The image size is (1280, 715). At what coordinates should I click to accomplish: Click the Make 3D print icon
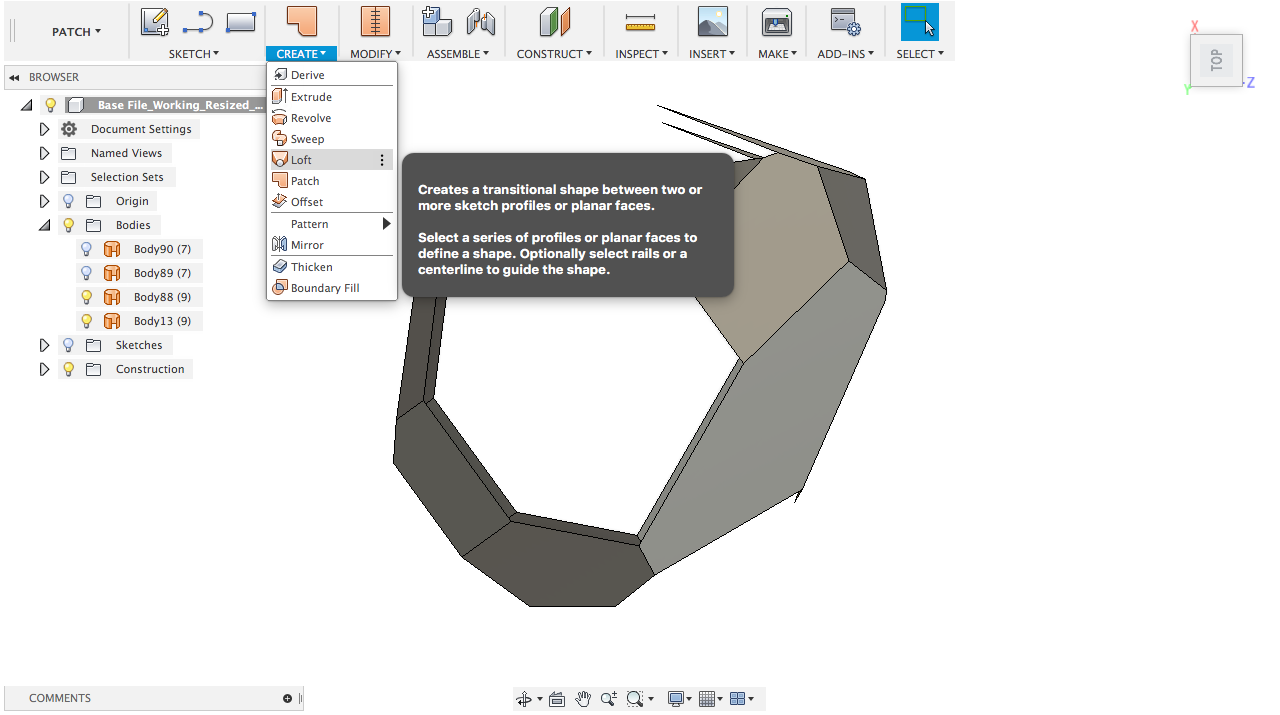(x=777, y=22)
